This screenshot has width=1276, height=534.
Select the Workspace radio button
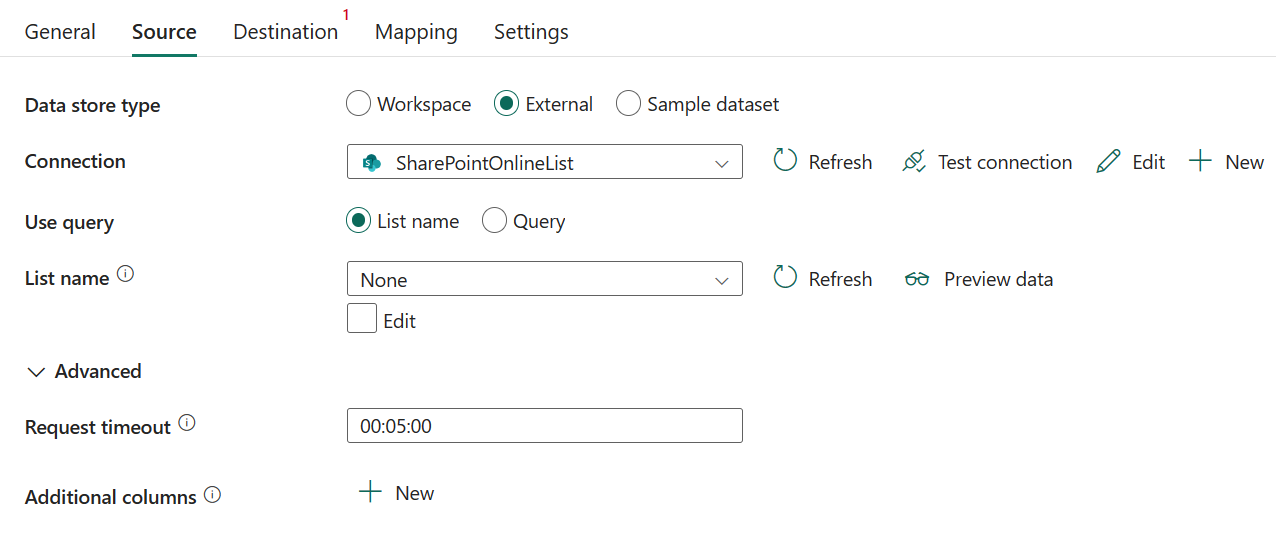point(358,104)
